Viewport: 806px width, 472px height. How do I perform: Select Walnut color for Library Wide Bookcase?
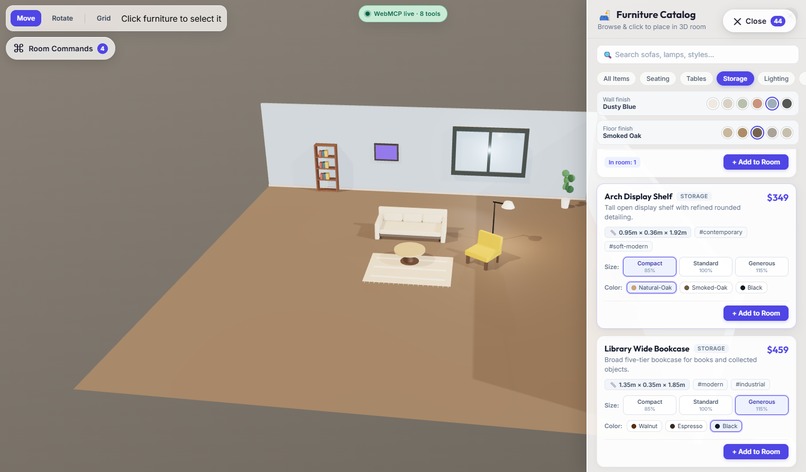click(644, 426)
